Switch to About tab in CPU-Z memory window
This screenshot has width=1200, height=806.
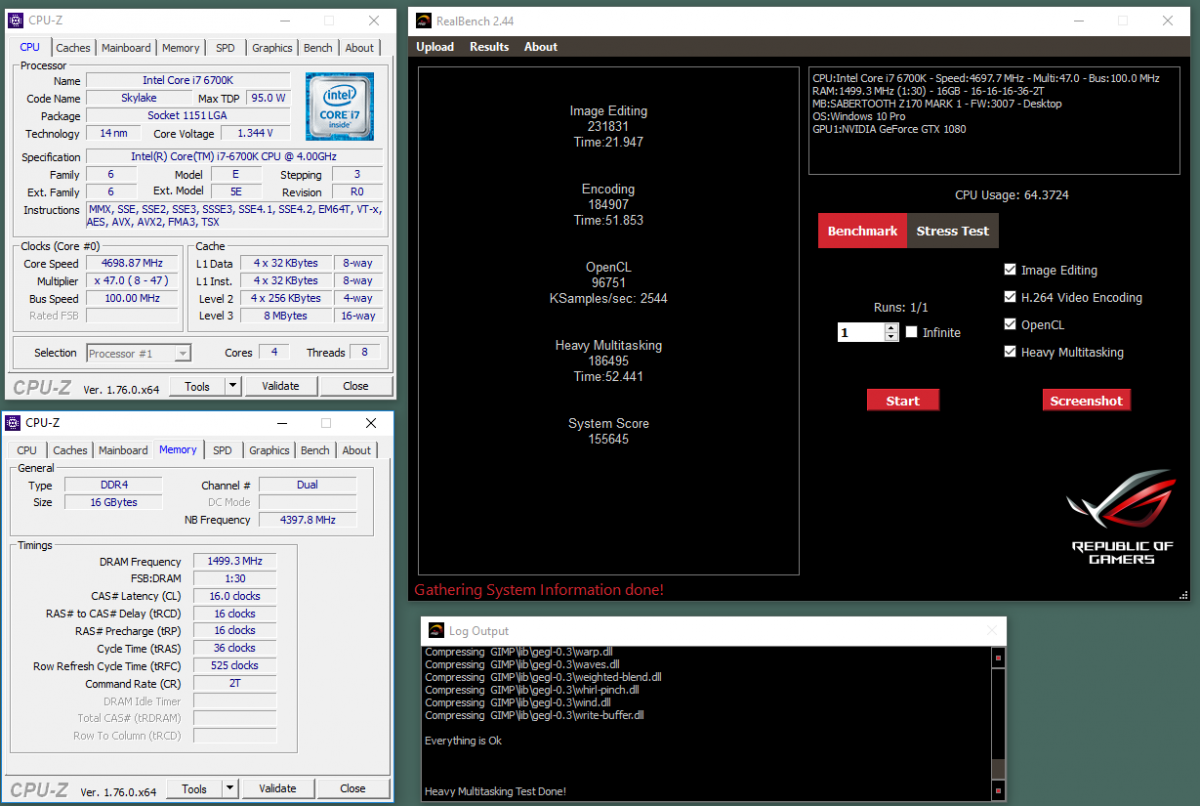[x=357, y=451]
